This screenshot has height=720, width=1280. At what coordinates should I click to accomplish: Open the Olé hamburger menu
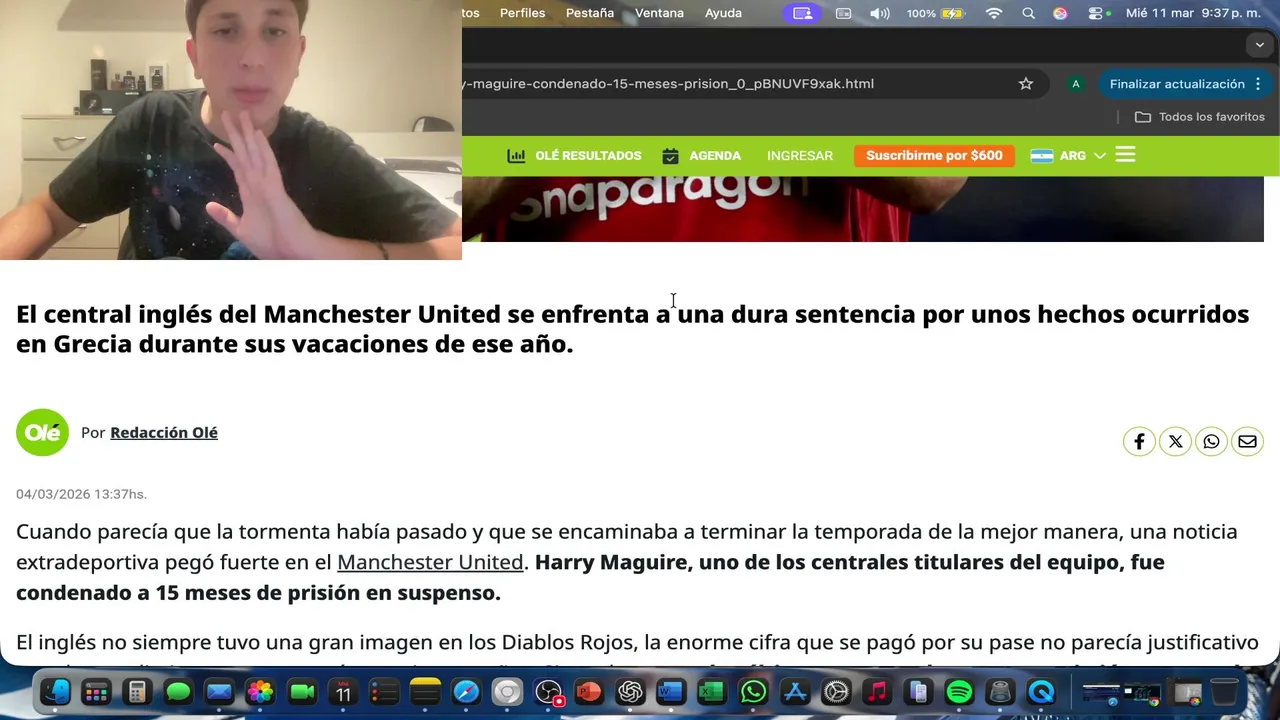[1125, 155]
